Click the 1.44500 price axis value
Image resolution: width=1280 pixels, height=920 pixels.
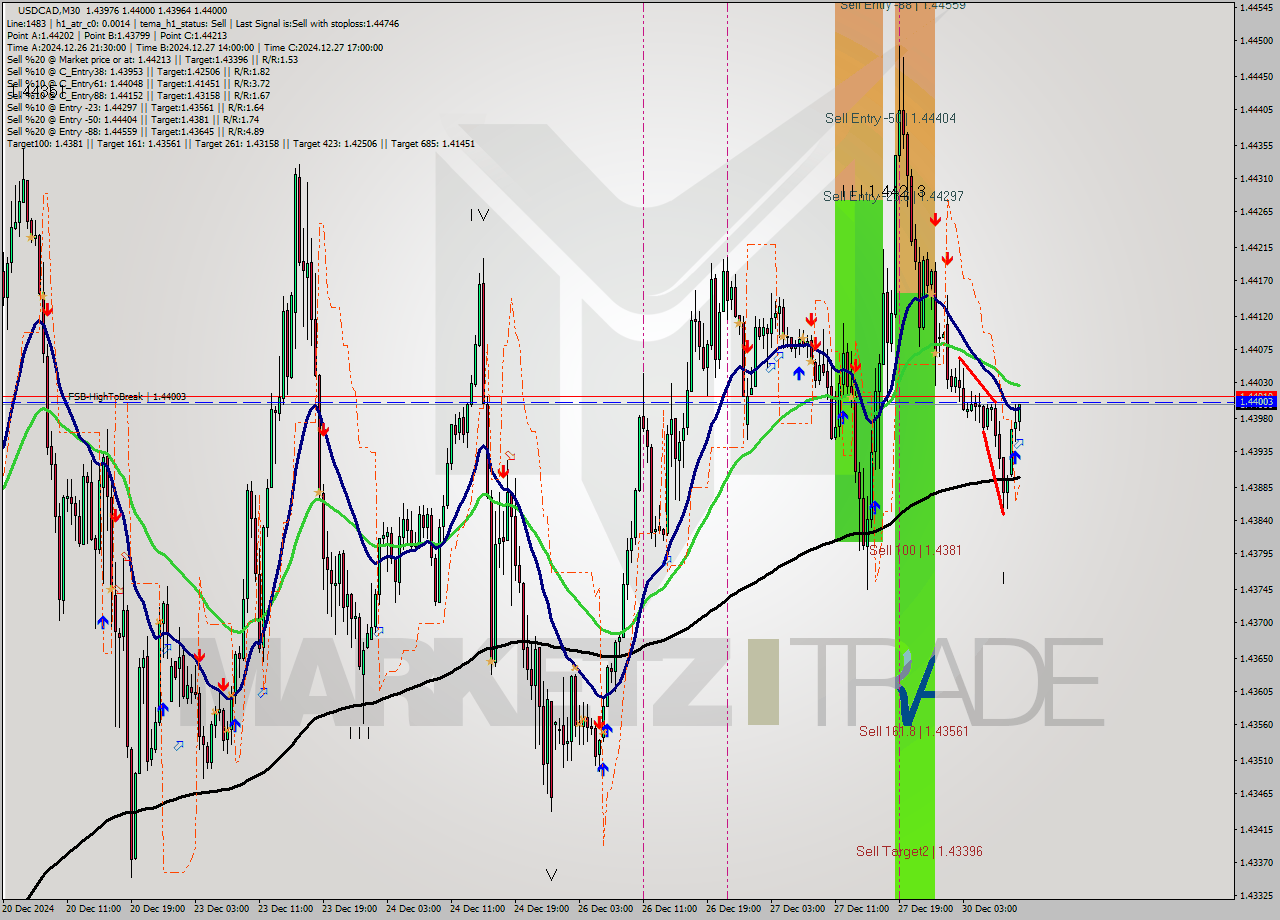click(x=1256, y=41)
